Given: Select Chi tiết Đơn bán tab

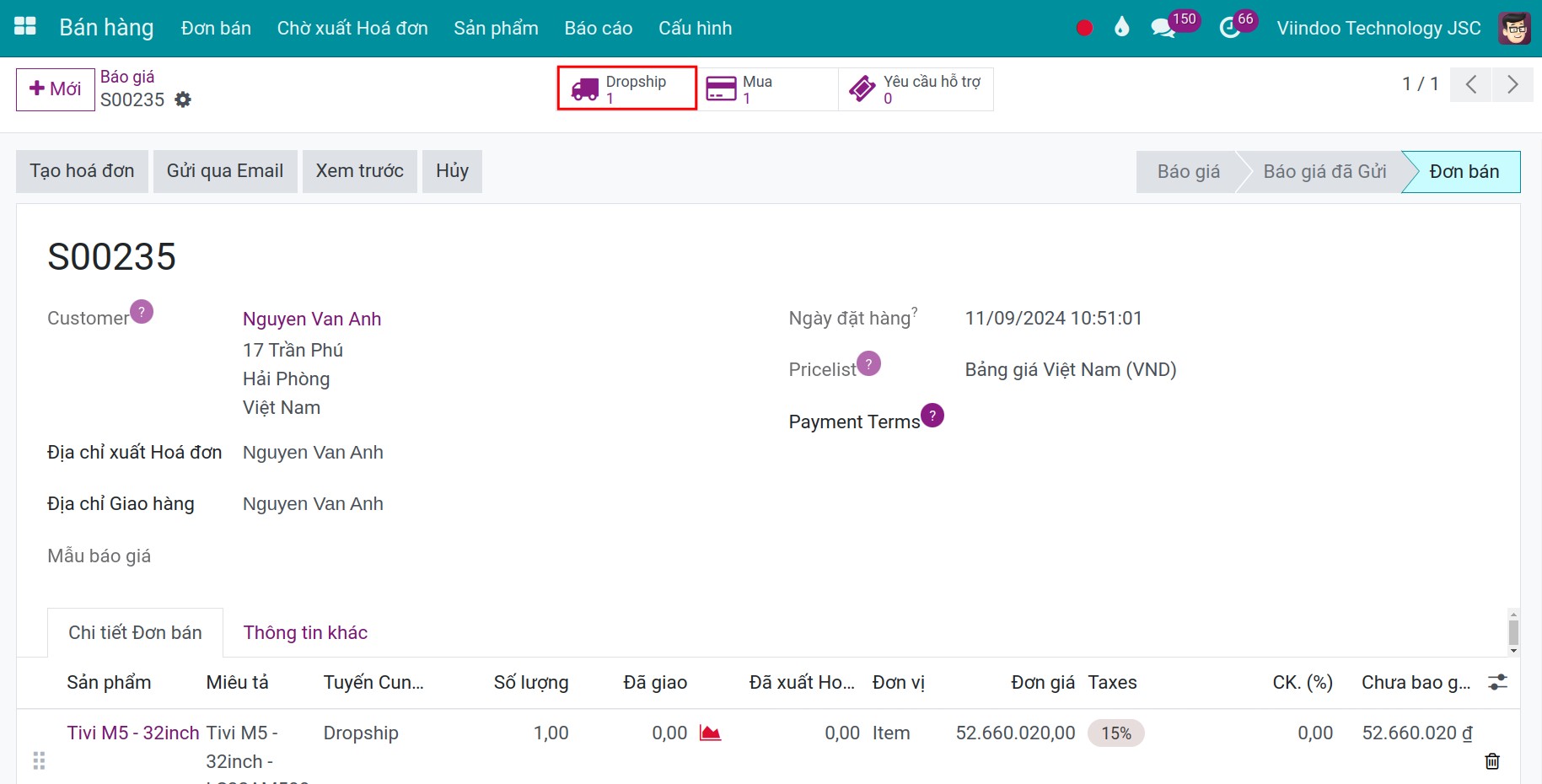Looking at the screenshot, I should point(136,633).
